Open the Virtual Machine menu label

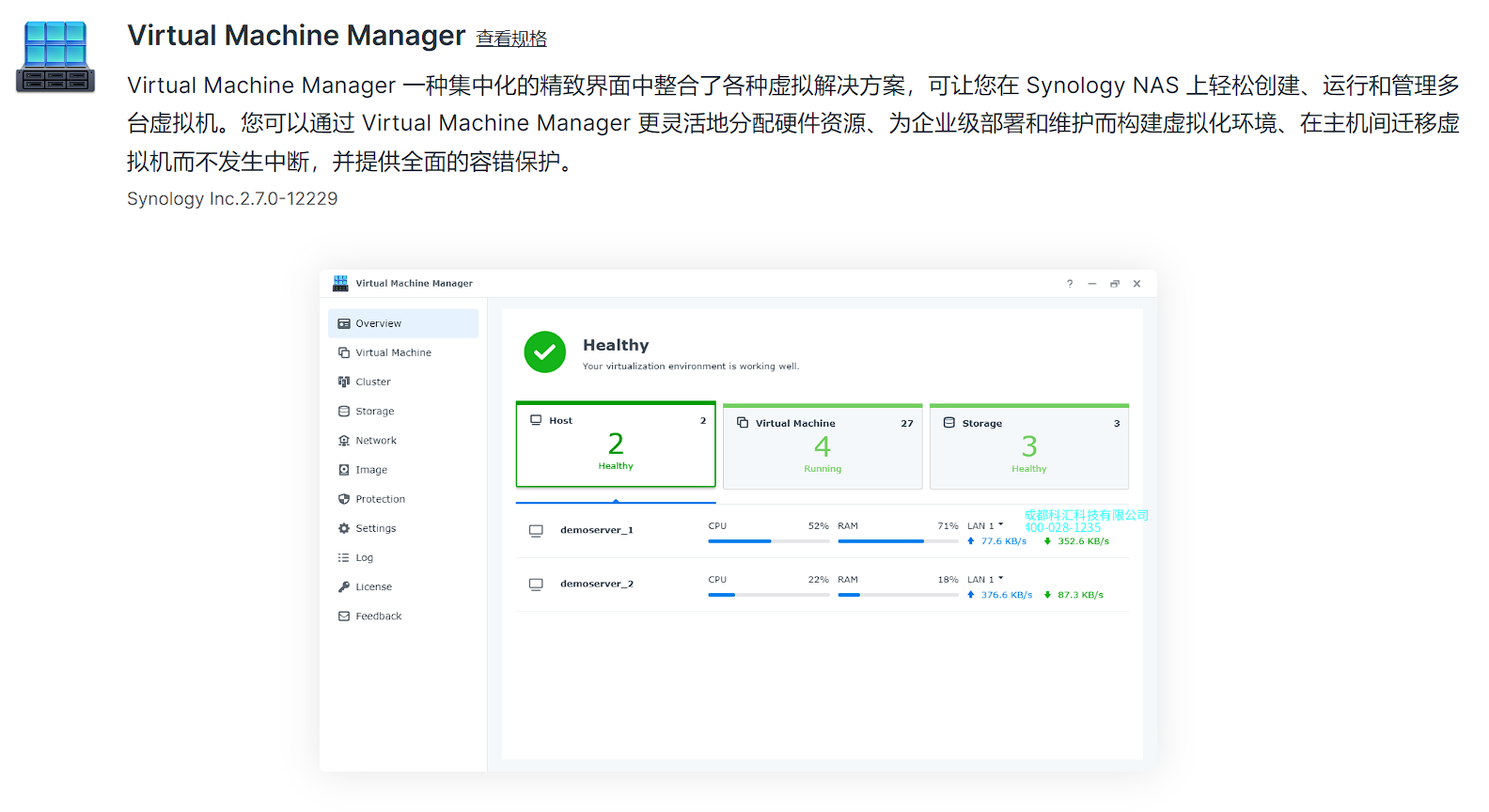point(394,352)
